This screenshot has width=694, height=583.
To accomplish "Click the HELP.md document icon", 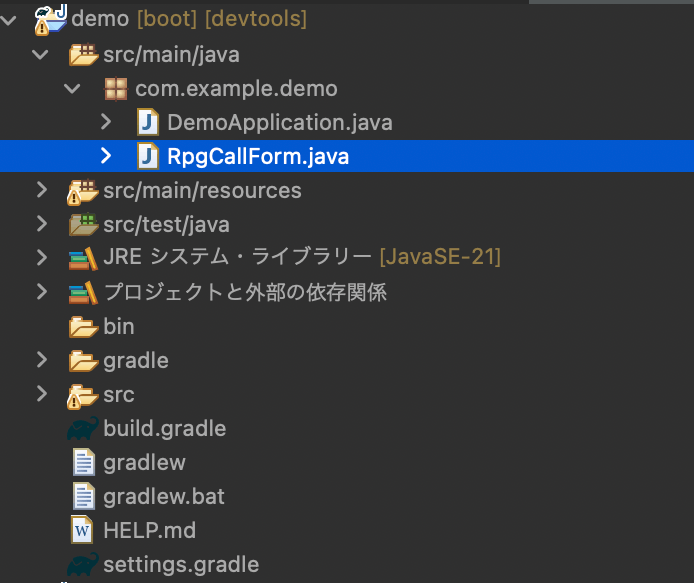I will tap(82, 530).
